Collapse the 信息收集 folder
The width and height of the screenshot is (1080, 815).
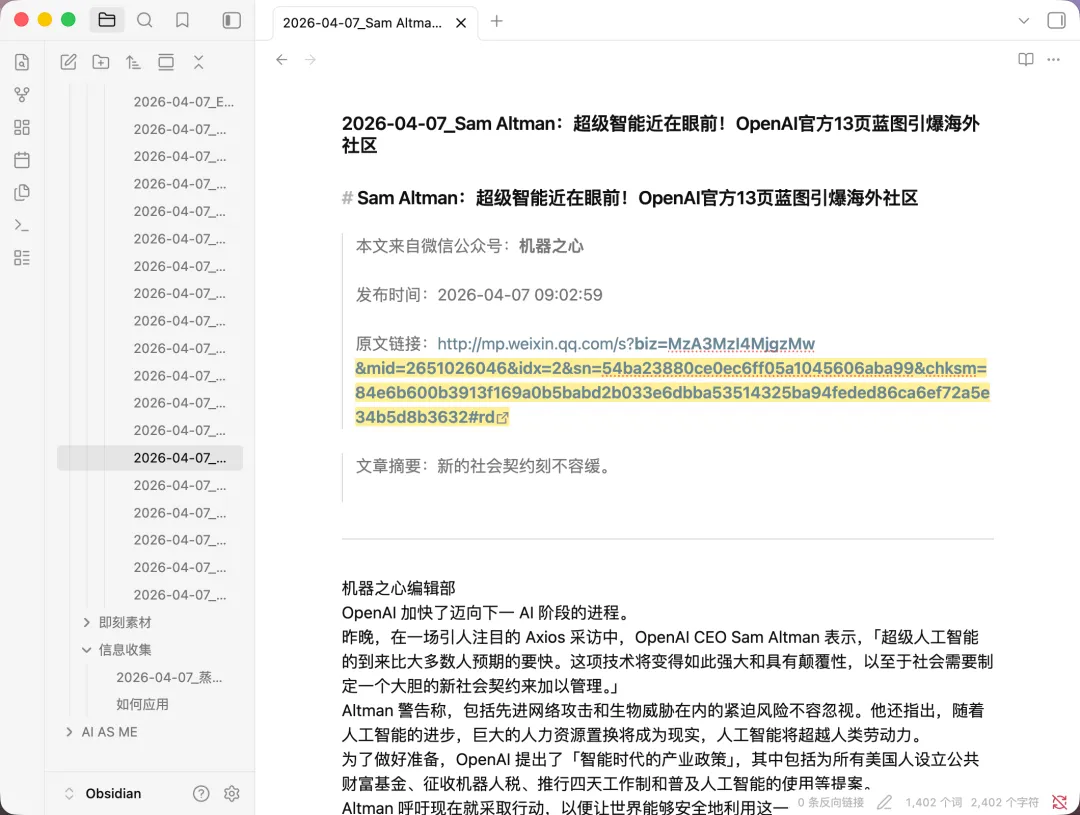coord(87,649)
